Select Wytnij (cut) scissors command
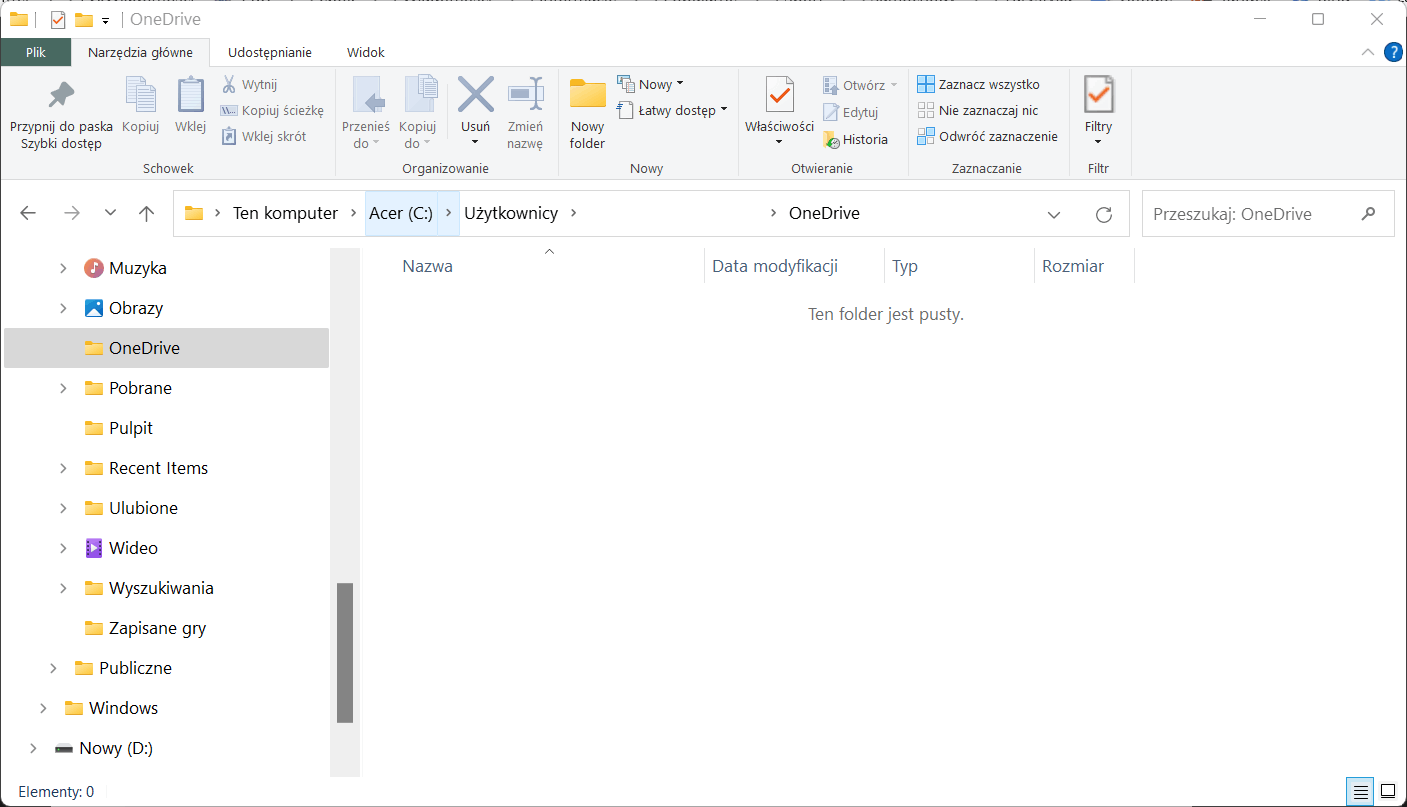The height and width of the screenshot is (807, 1407). tap(249, 85)
